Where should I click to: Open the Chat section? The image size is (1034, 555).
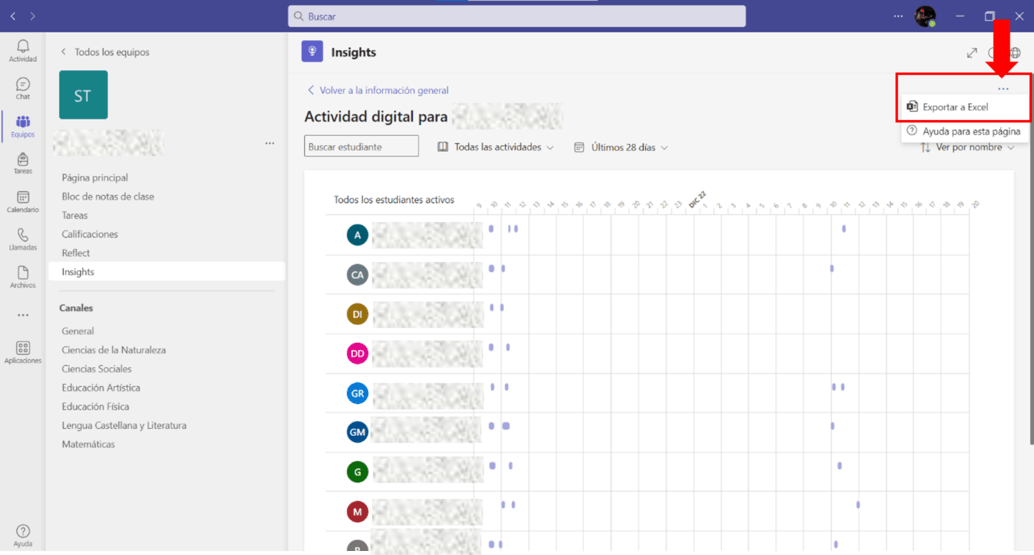(22, 88)
